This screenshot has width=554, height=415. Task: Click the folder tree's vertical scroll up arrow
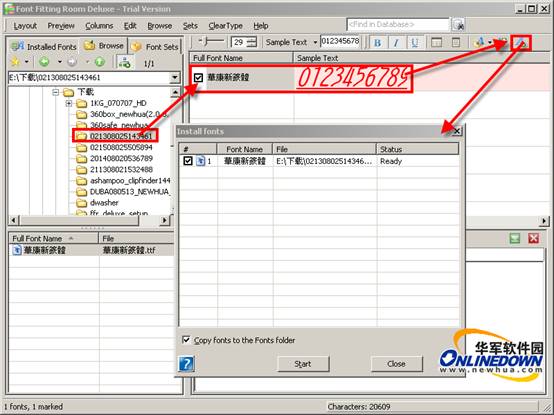[x=175, y=93]
